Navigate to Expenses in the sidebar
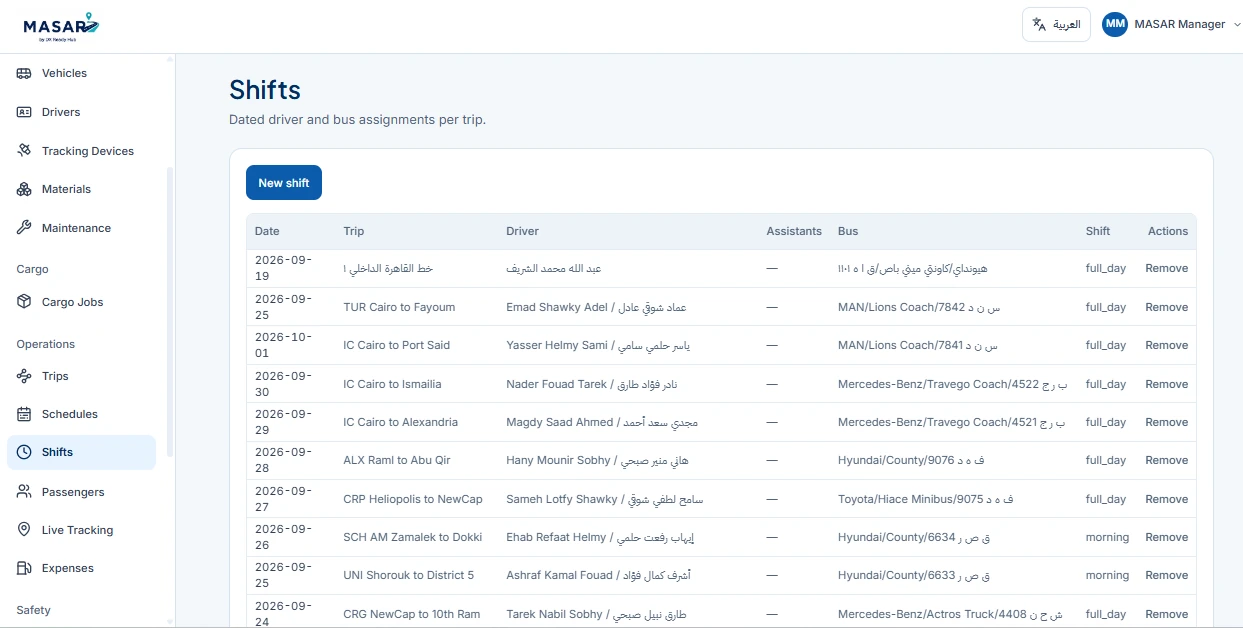Image resolution: width=1243 pixels, height=628 pixels. [x=81, y=568]
